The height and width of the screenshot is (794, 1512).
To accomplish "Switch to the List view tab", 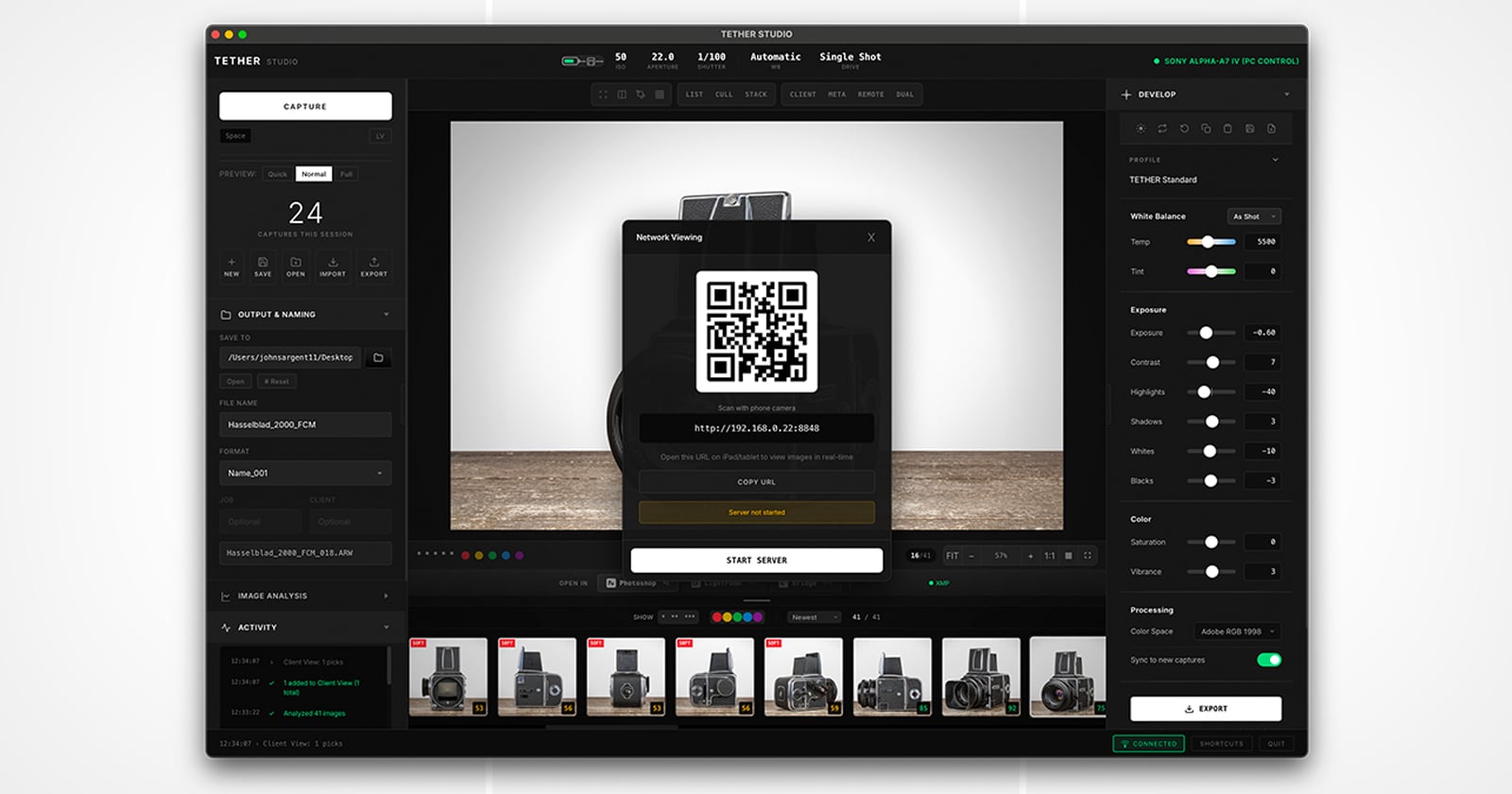I will 695,95.
